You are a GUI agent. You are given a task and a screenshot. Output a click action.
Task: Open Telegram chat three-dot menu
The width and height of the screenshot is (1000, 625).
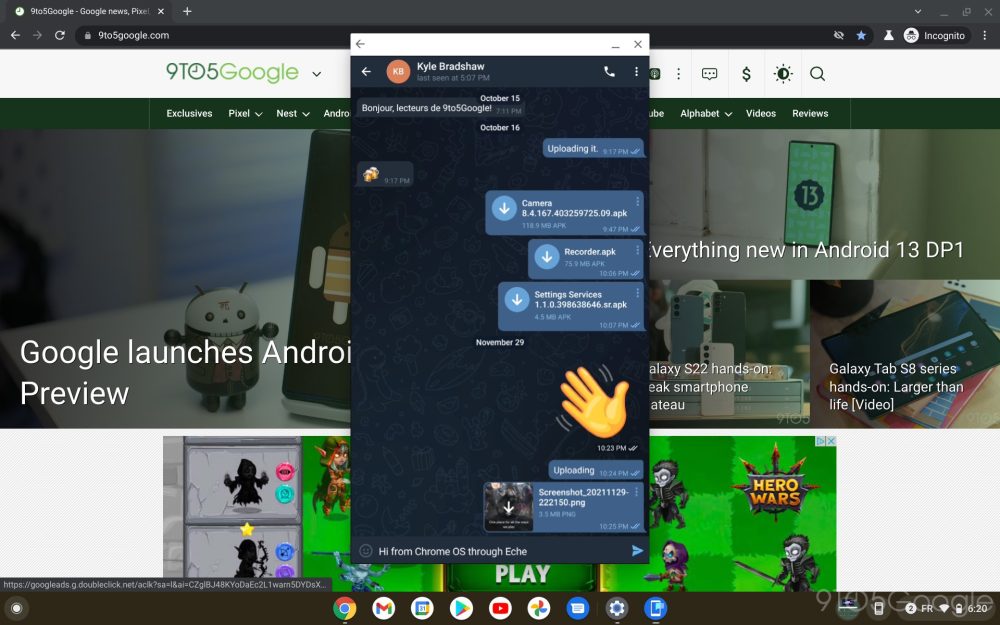(636, 72)
